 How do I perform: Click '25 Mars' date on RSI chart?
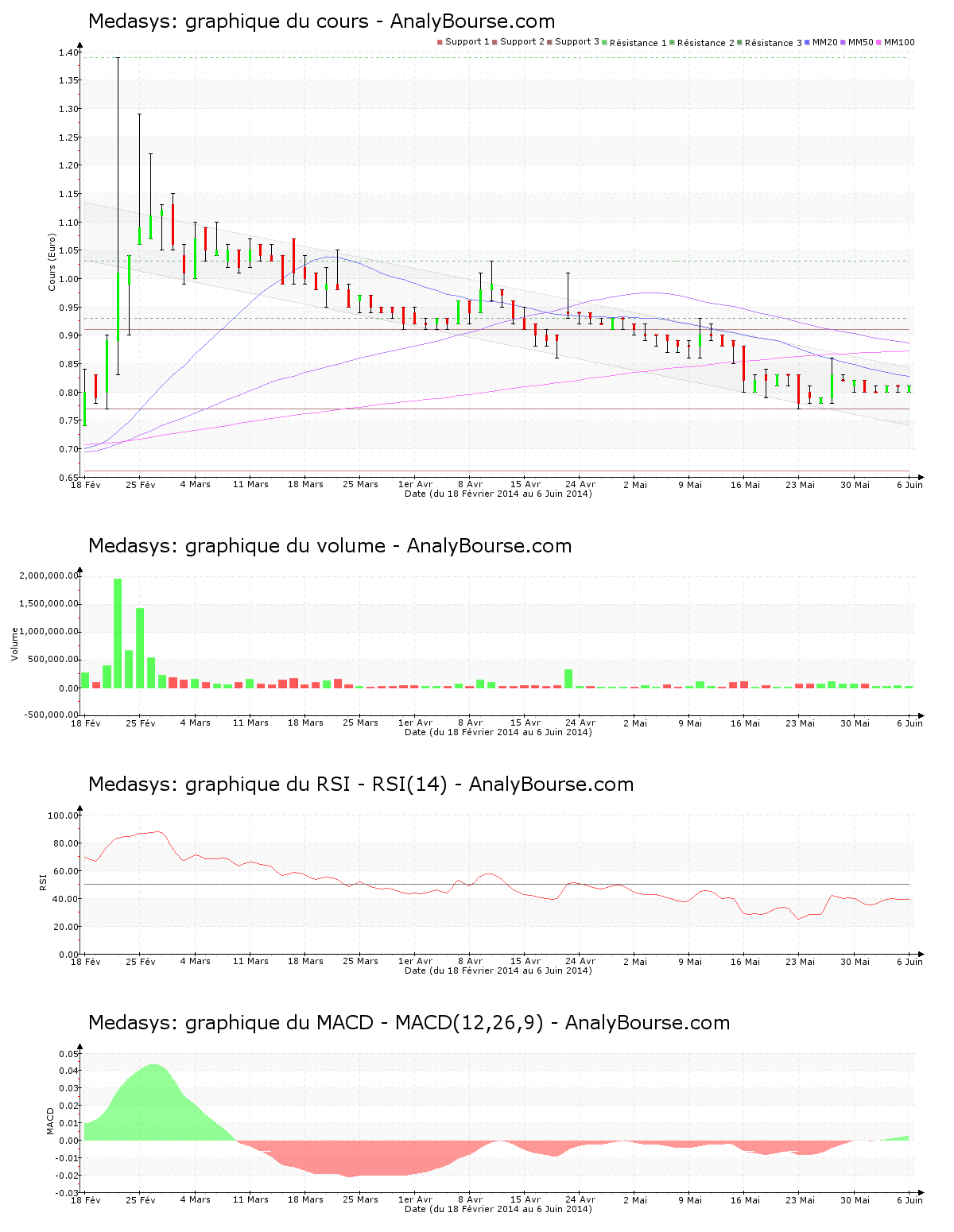click(x=360, y=961)
